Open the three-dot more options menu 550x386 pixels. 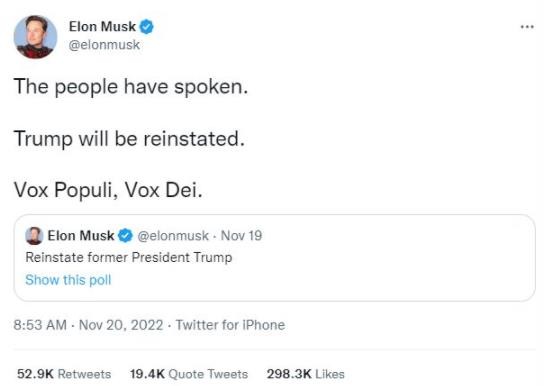527,27
